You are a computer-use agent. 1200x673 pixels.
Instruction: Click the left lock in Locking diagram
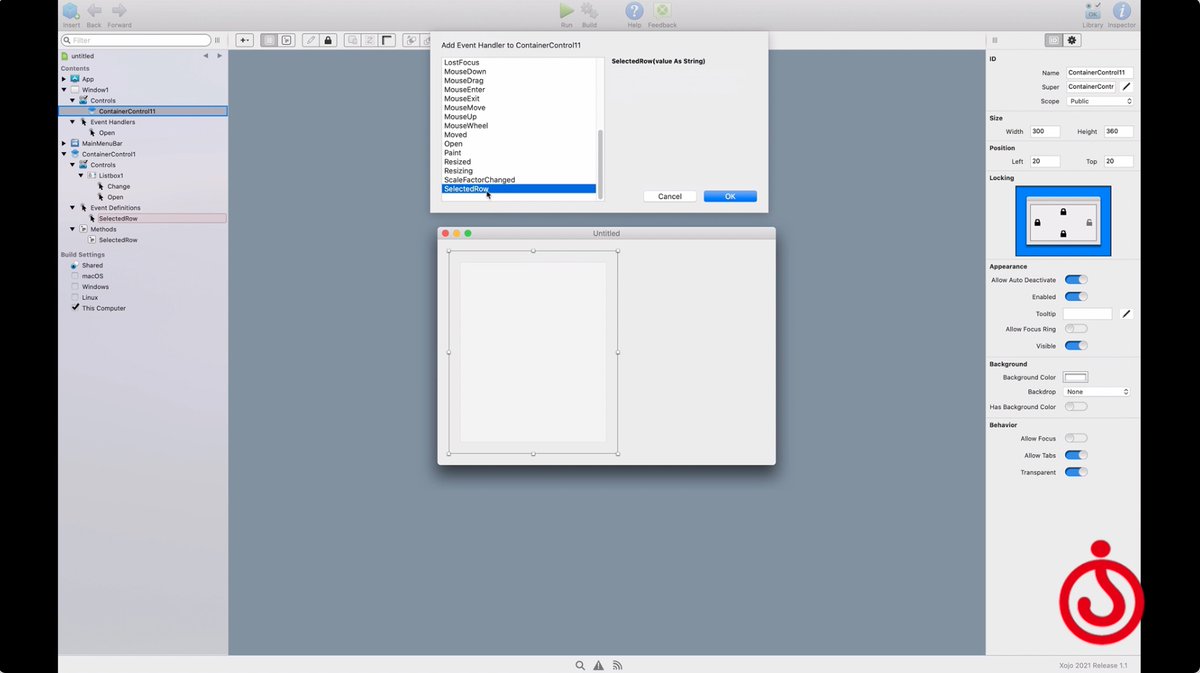tap(1037, 222)
